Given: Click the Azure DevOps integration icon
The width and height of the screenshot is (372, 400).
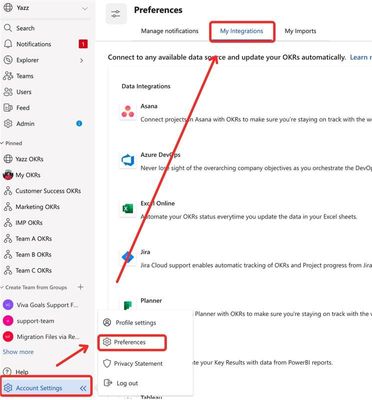Looking at the screenshot, I should (x=128, y=160).
